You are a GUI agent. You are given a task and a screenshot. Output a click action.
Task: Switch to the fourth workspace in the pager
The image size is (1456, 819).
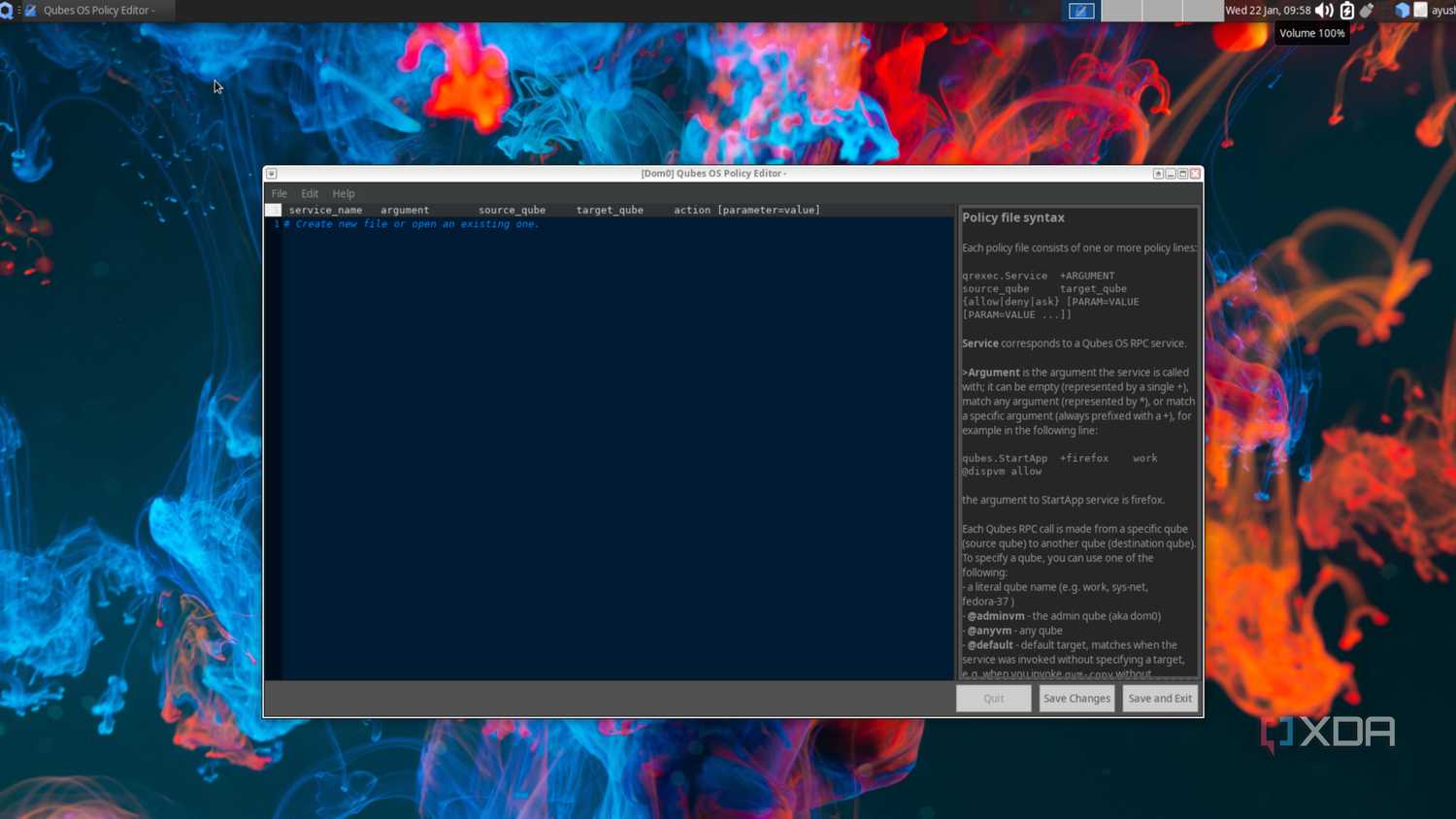click(x=1203, y=11)
